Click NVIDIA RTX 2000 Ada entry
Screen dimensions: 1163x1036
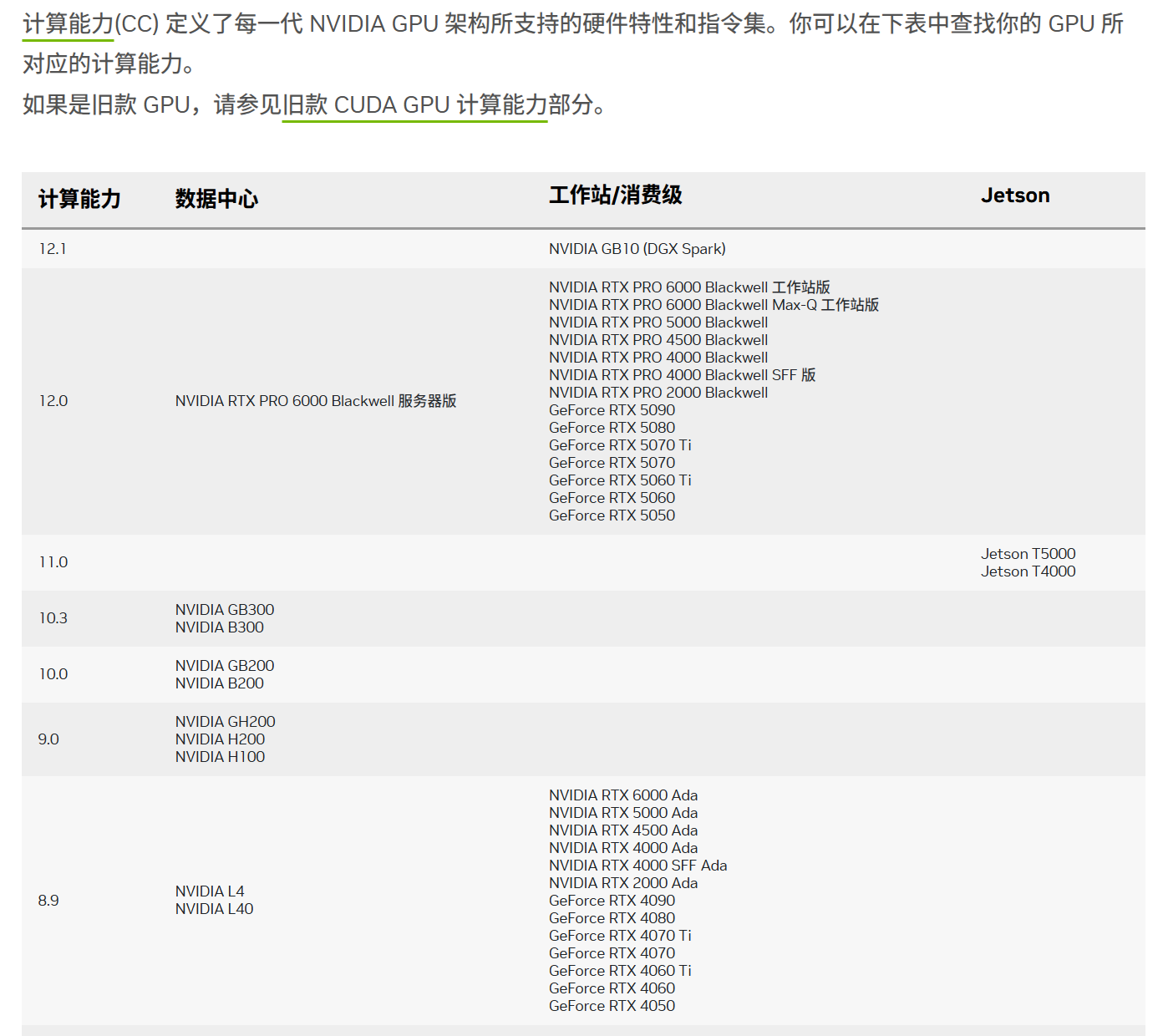623,883
